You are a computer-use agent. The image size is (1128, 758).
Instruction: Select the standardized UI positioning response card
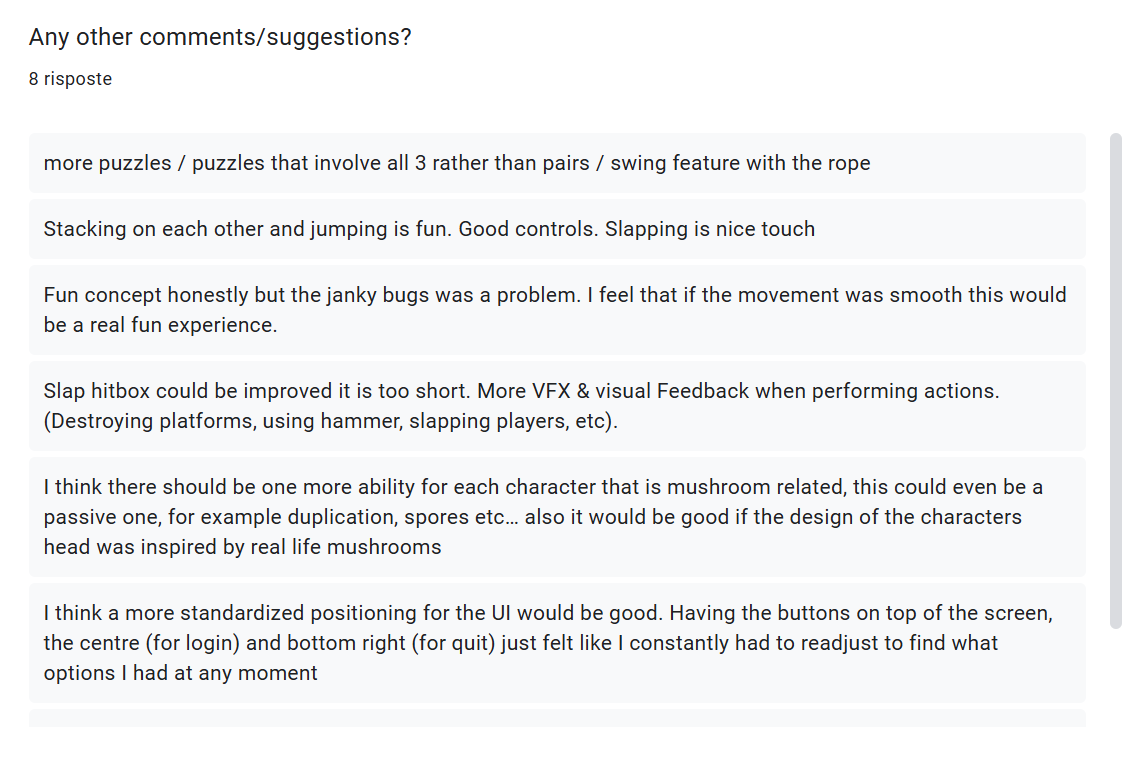point(557,643)
